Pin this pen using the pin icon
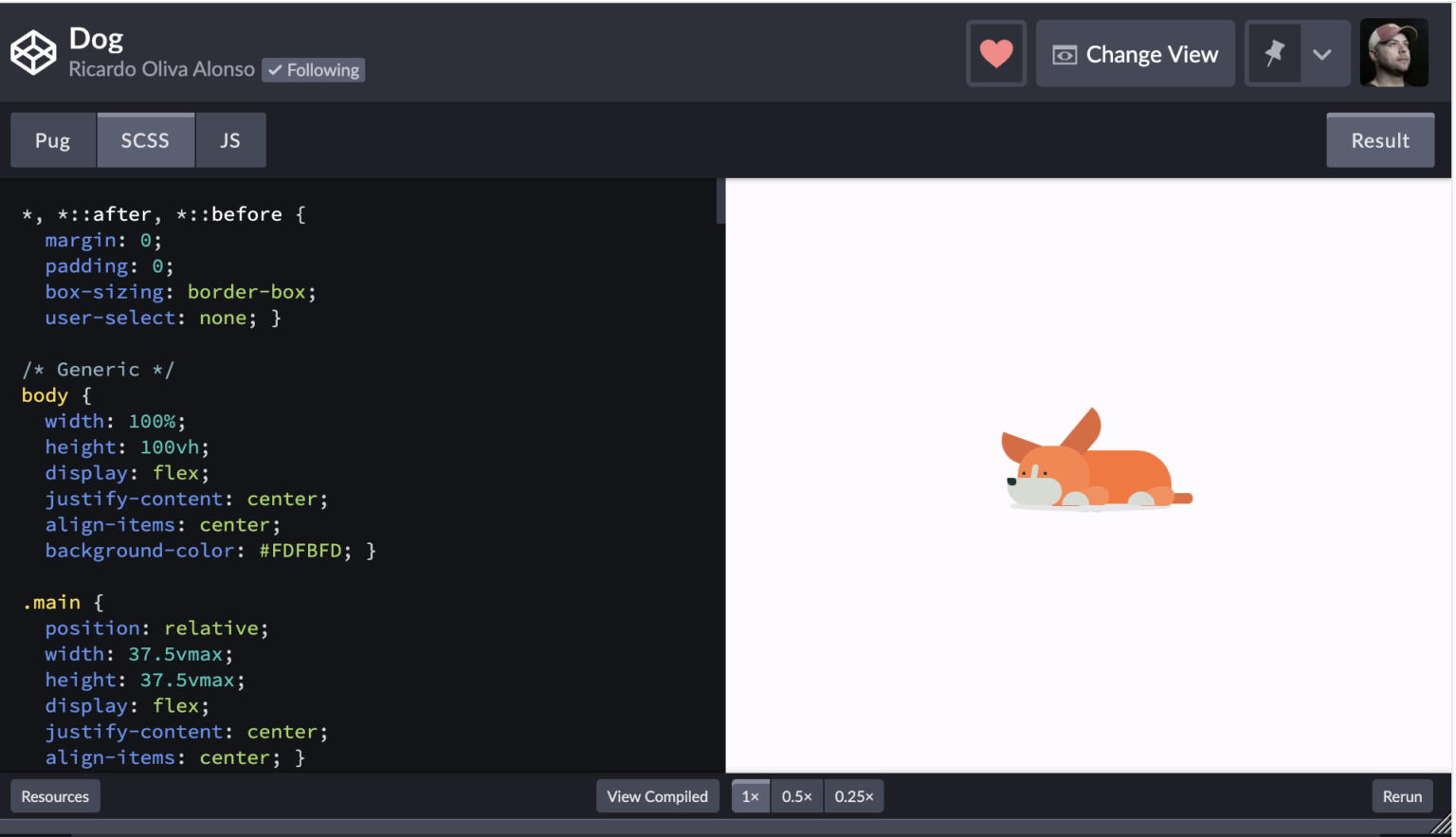1456x837 pixels. 1274,53
